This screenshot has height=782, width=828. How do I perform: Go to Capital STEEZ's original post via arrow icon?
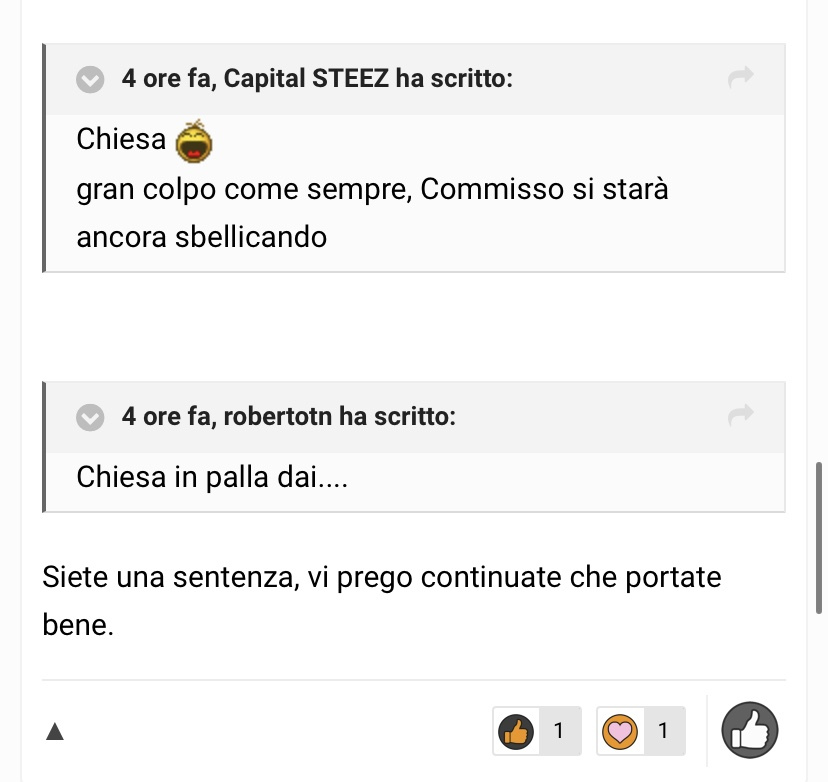[740, 77]
